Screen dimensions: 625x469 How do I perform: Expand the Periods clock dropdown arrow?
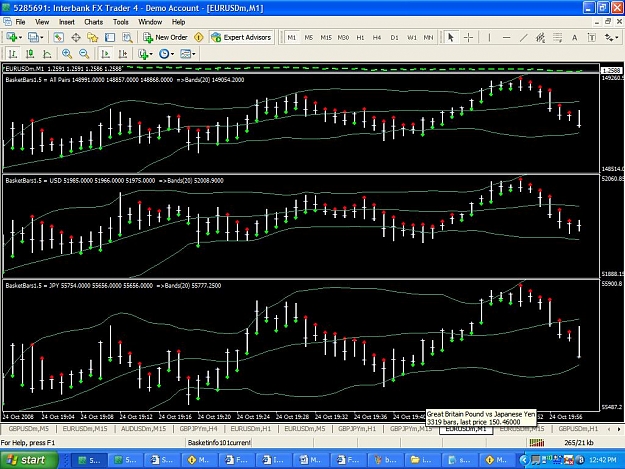tap(173, 54)
